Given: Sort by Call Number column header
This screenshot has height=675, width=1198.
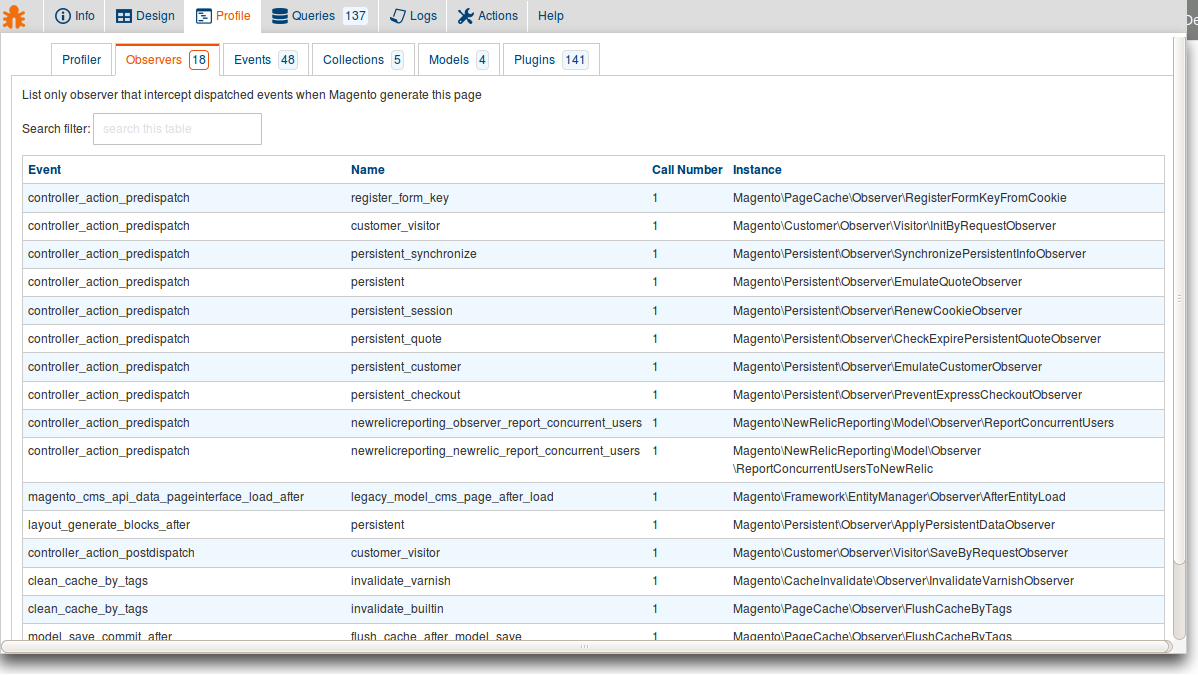Looking at the screenshot, I should (x=687, y=170).
